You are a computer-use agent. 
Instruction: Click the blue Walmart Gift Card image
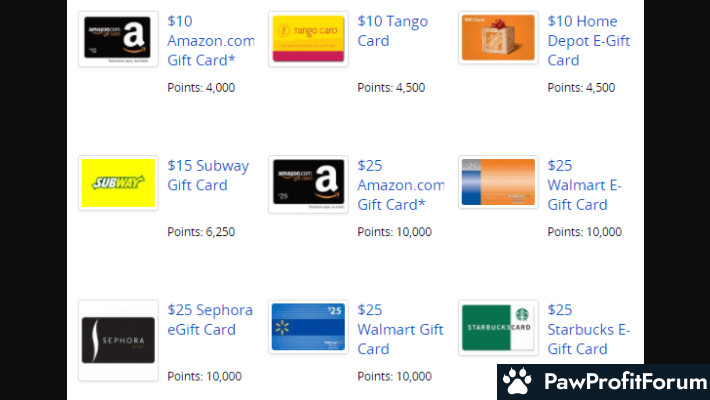(308, 327)
